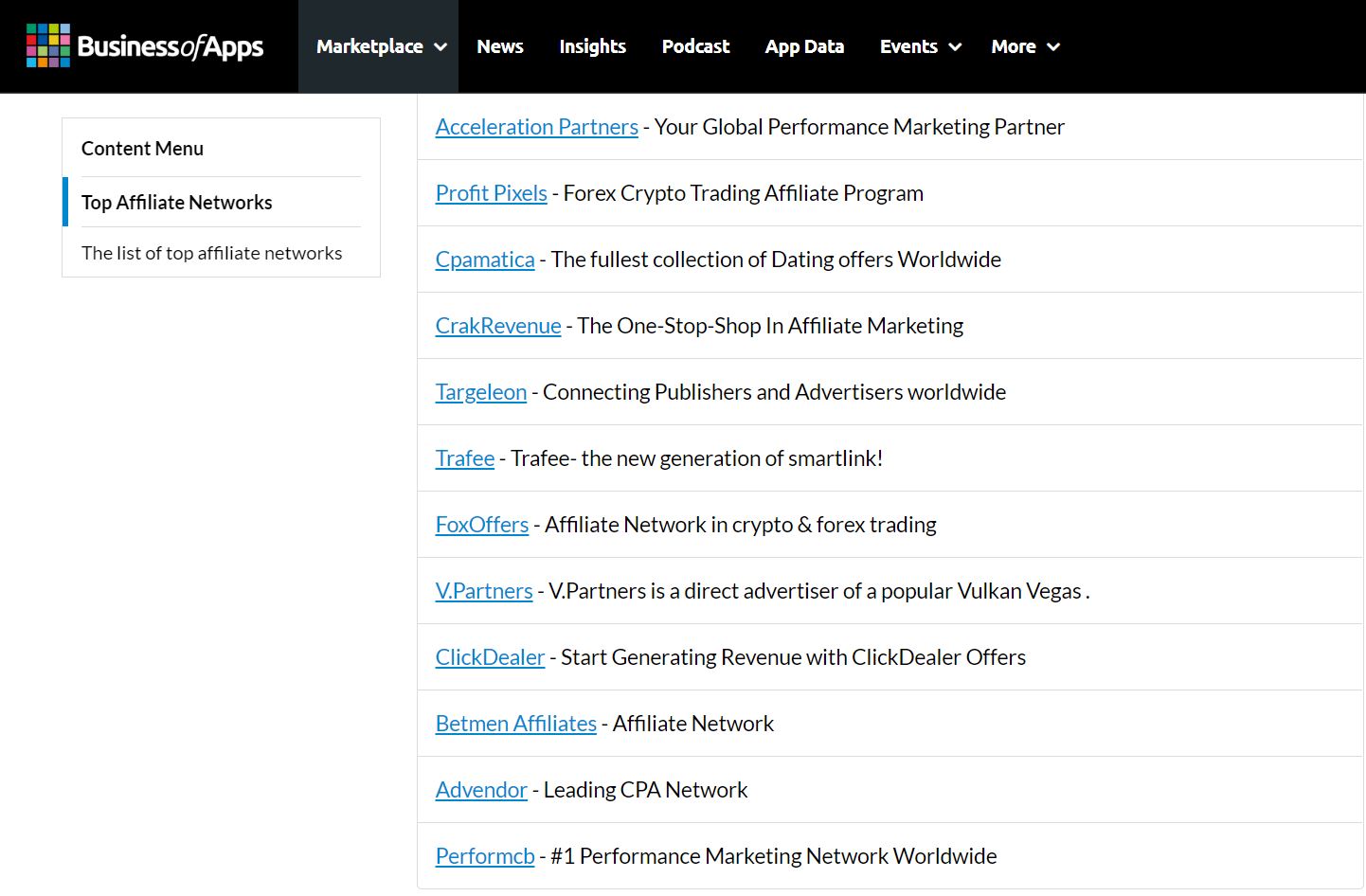Click text 'Your Global Performance Marketing Partner'
The width and height of the screenshot is (1366, 896).
pos(859,127)
